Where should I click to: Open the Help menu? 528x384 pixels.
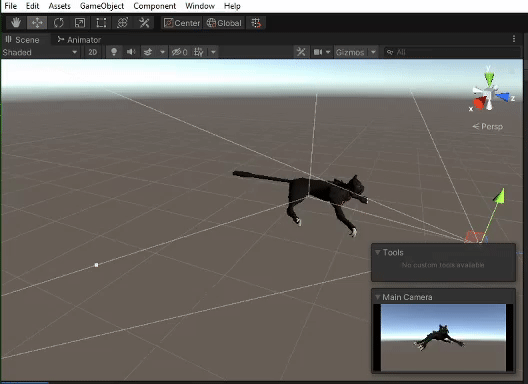pos(232,6)
